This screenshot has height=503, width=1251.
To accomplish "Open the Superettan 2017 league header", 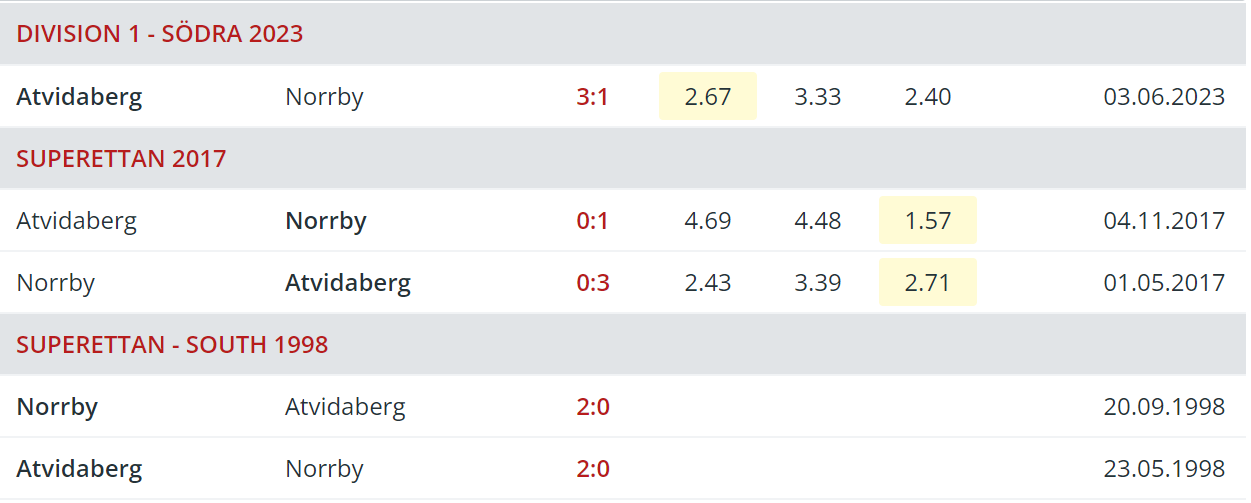I will pyautogui.click(x=623, y=158).
